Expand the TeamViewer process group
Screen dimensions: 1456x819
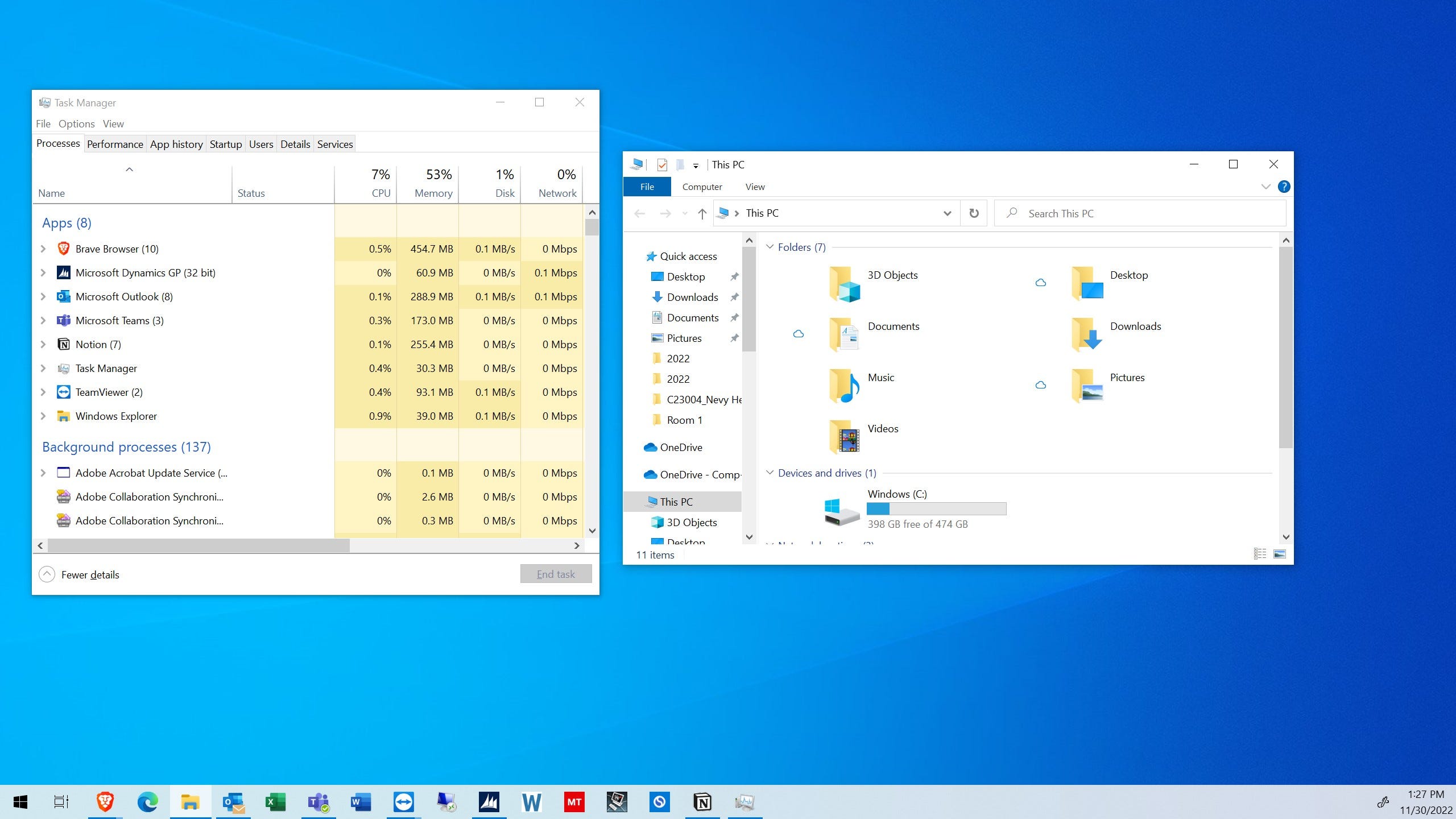[43, 392]
